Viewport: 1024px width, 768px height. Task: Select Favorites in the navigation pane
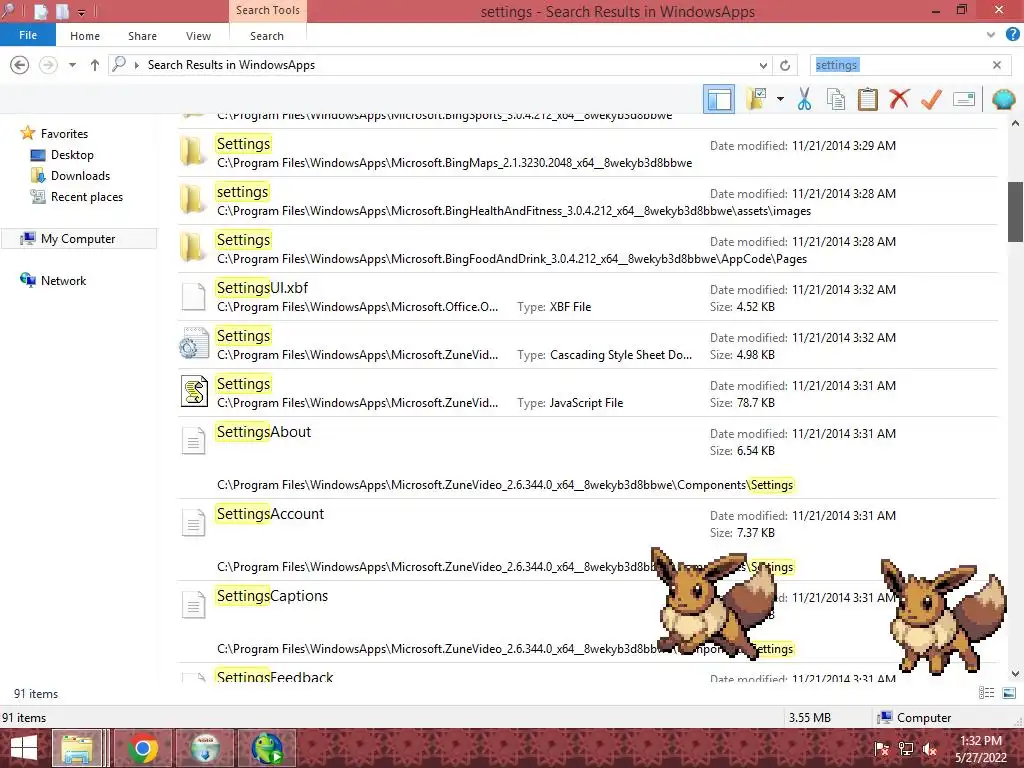pos(64,133)
